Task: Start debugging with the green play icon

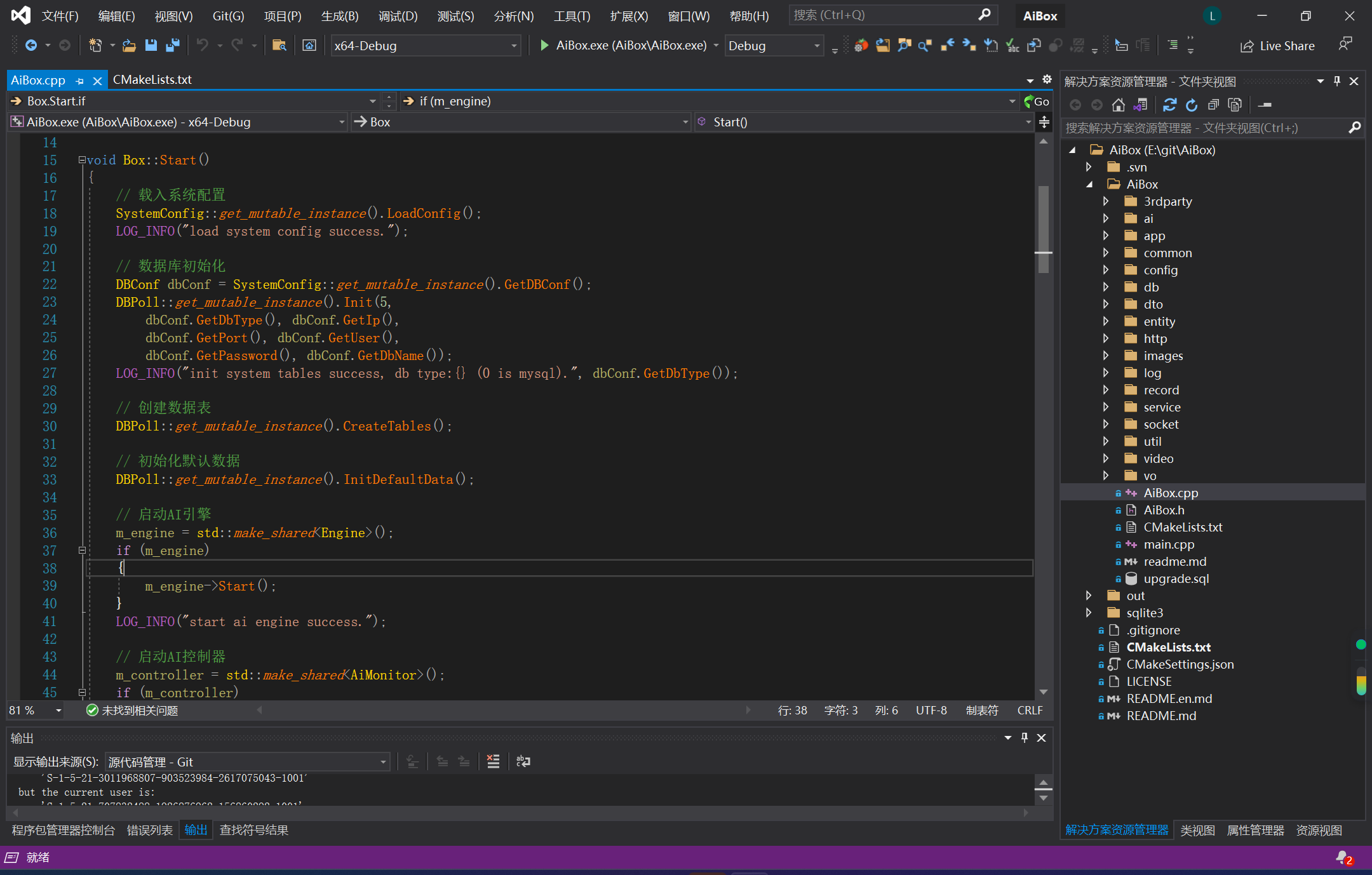Action: pyautogui.click(x=544, y=45)
